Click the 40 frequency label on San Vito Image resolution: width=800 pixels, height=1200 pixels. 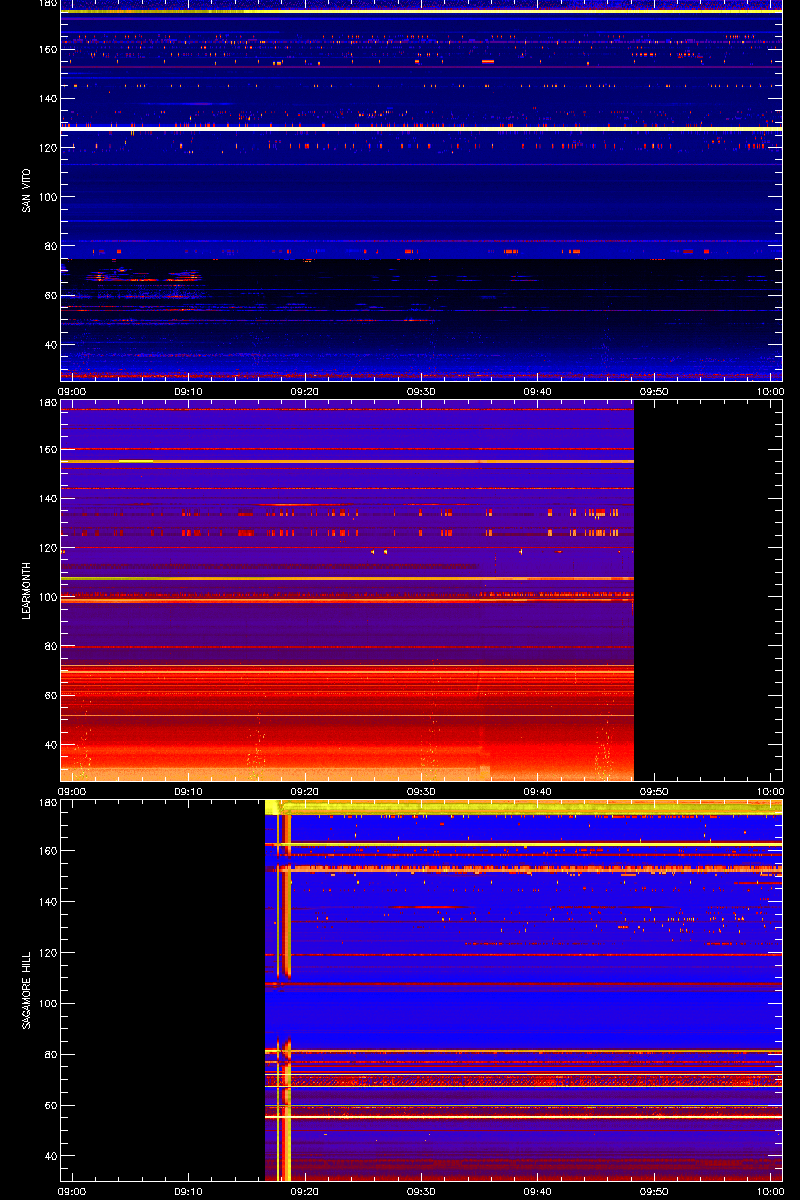tap(49, 345)
